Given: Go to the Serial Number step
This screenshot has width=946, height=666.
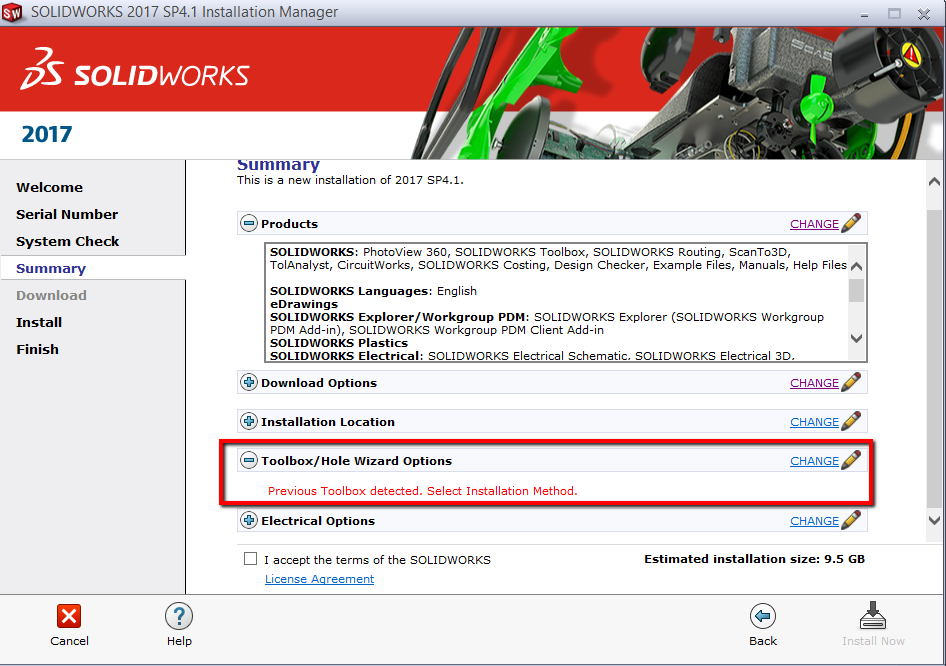Looking at the screenshot, I should [x=67, y=215].
